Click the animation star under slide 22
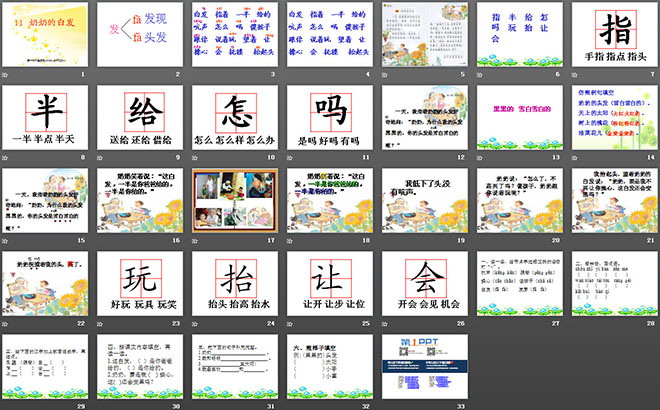The image size is (660, 410). pos(5,324)
